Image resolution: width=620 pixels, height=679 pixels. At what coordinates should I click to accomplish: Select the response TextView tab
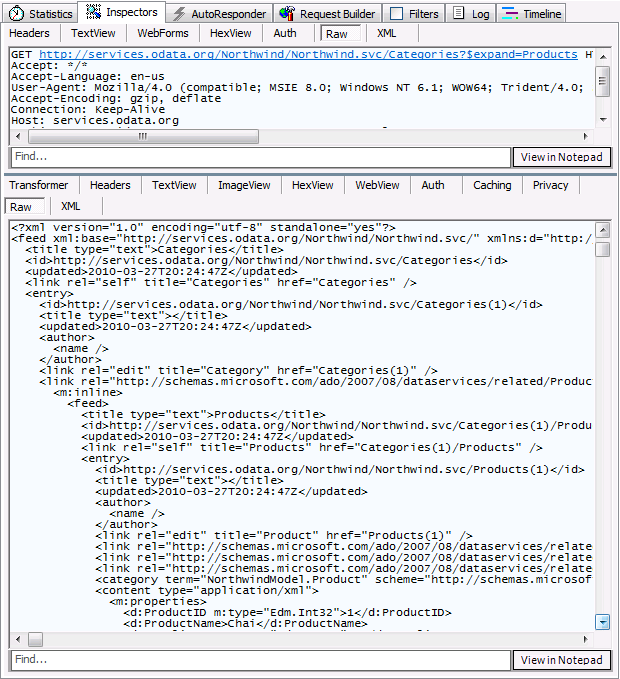(x=174, y=185)
